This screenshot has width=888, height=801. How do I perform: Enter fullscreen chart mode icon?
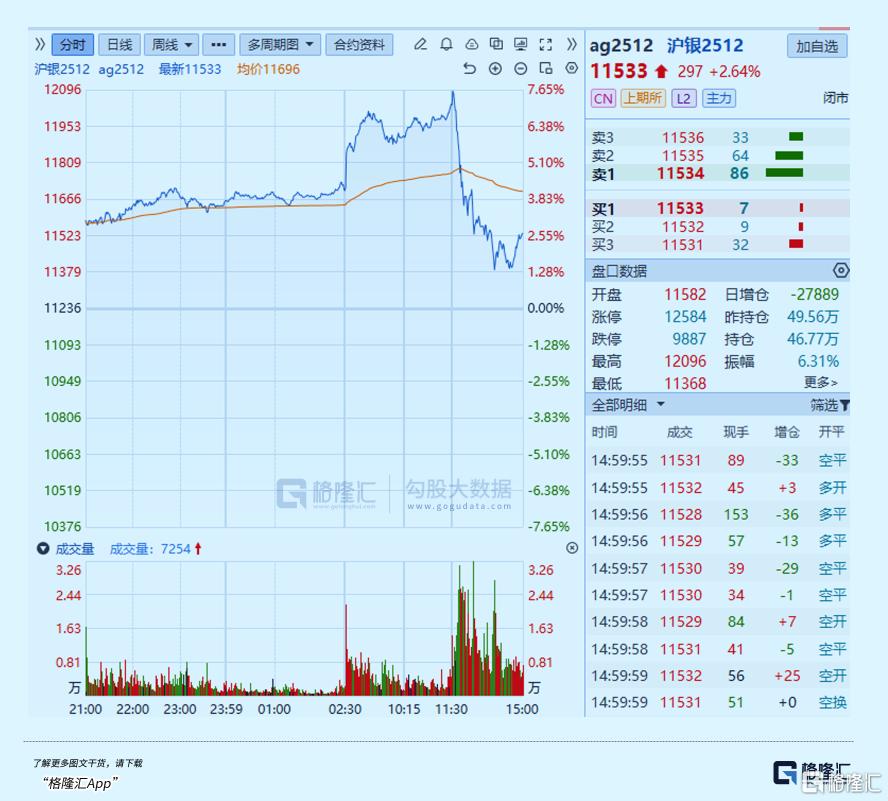click(545, 44)
